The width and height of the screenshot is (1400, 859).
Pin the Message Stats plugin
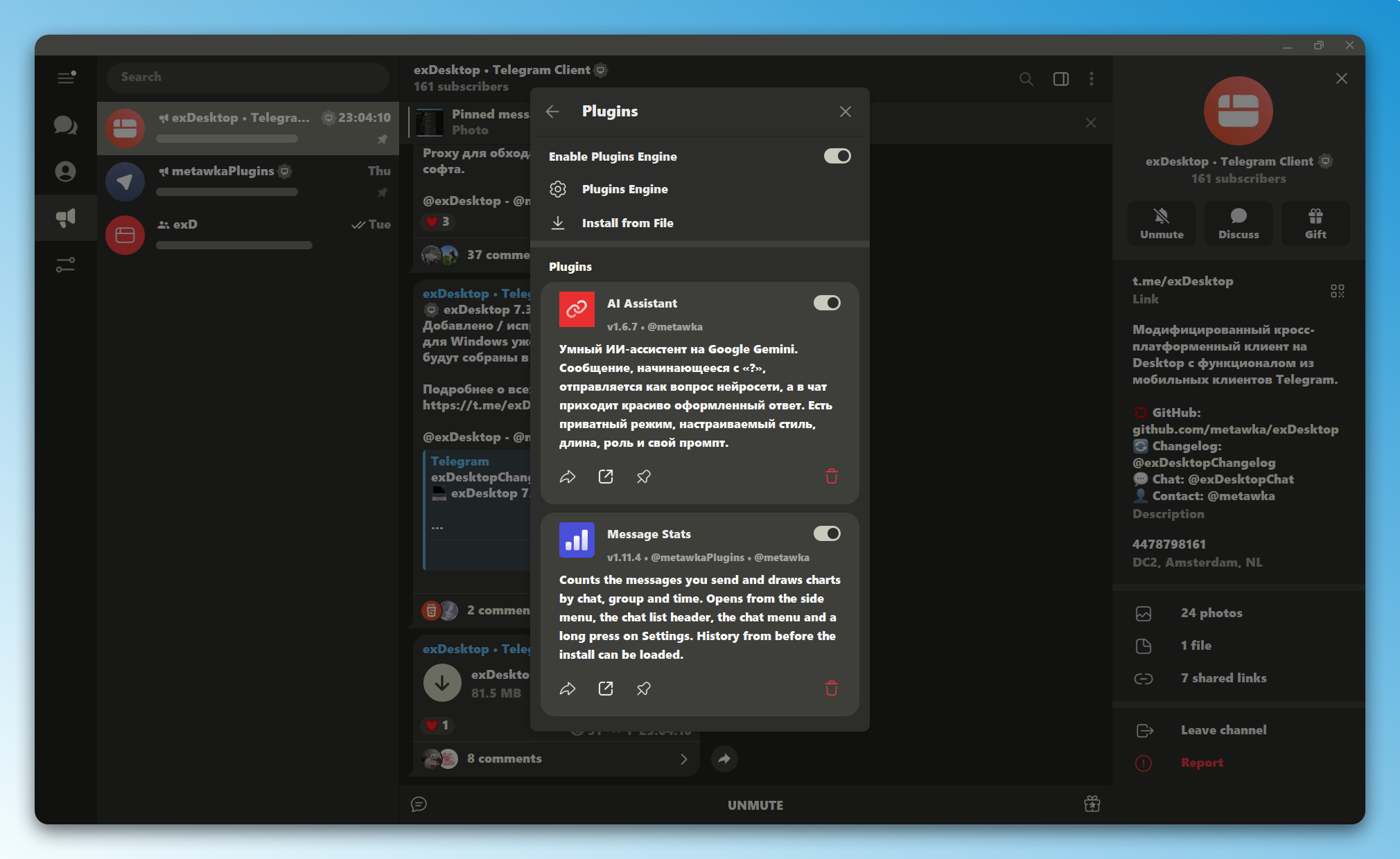[x=644, y=689]
